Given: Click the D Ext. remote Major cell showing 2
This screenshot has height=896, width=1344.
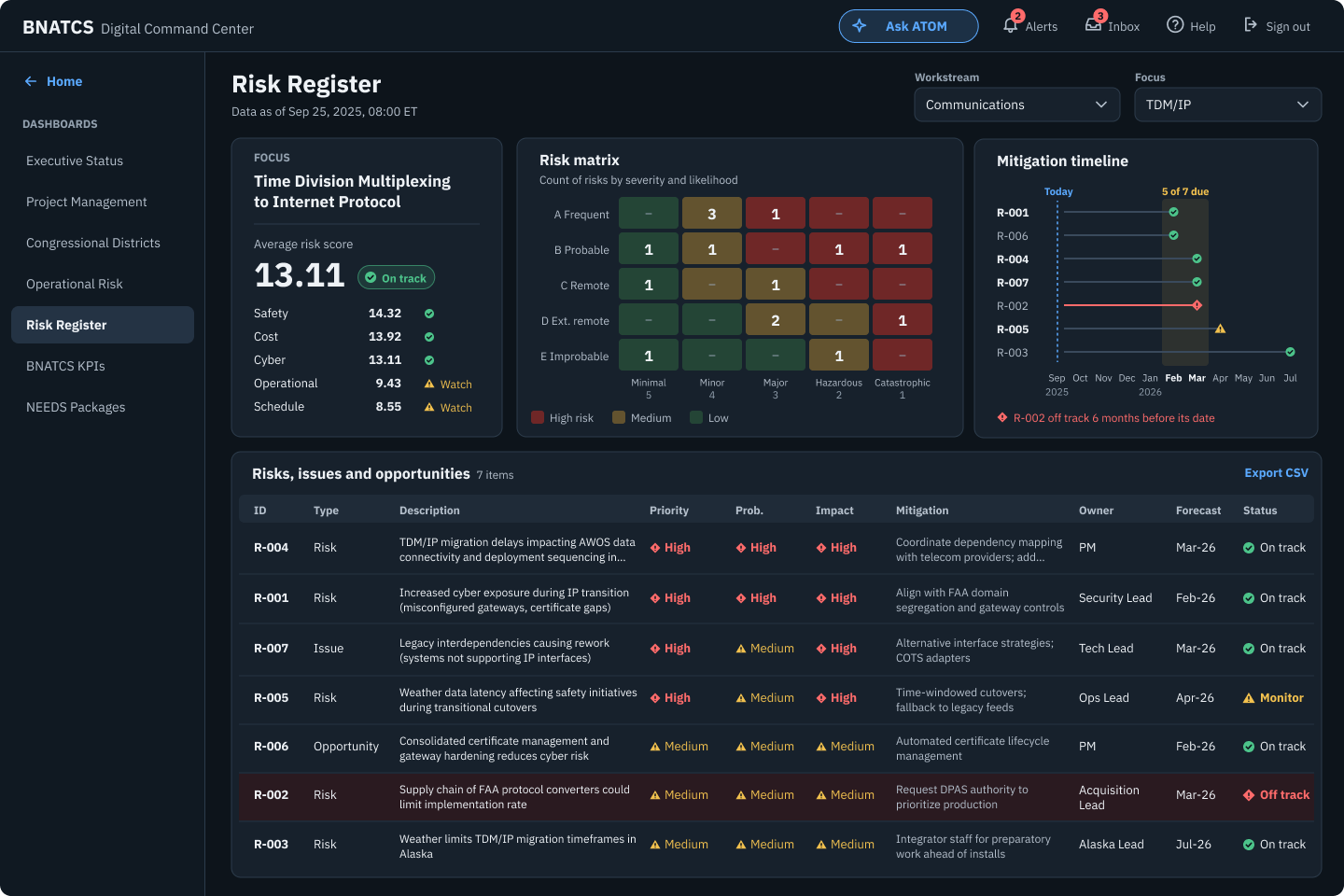Looking at the screenshot, I should pyautogui.click(x=776, y=320).
